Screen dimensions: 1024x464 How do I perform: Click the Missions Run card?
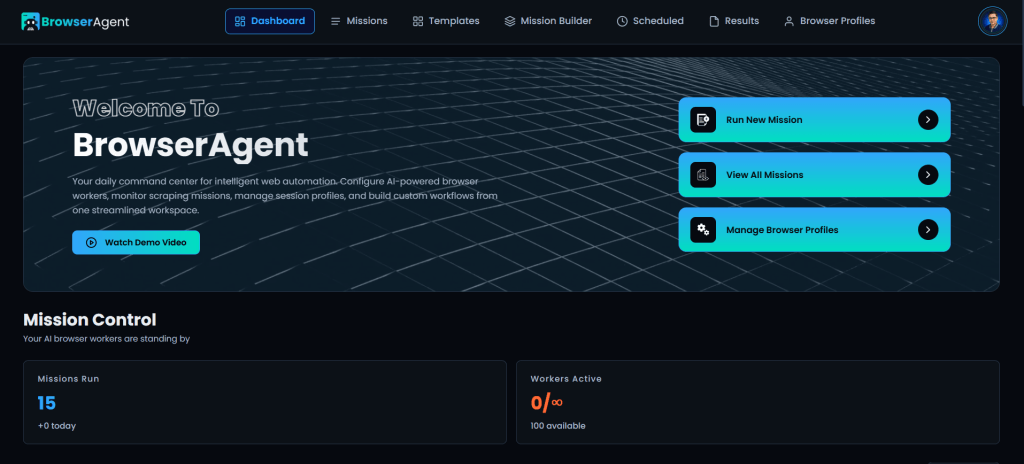click(x=264, y=402)
